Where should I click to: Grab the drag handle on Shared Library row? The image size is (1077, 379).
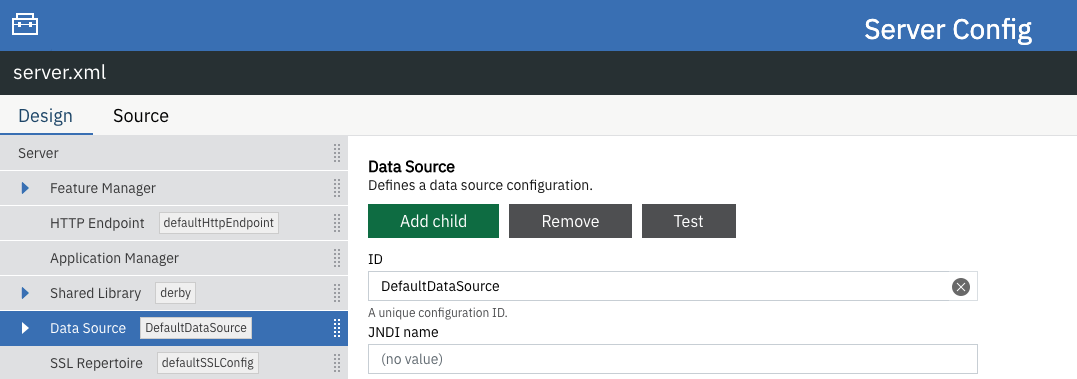[337, 293]
